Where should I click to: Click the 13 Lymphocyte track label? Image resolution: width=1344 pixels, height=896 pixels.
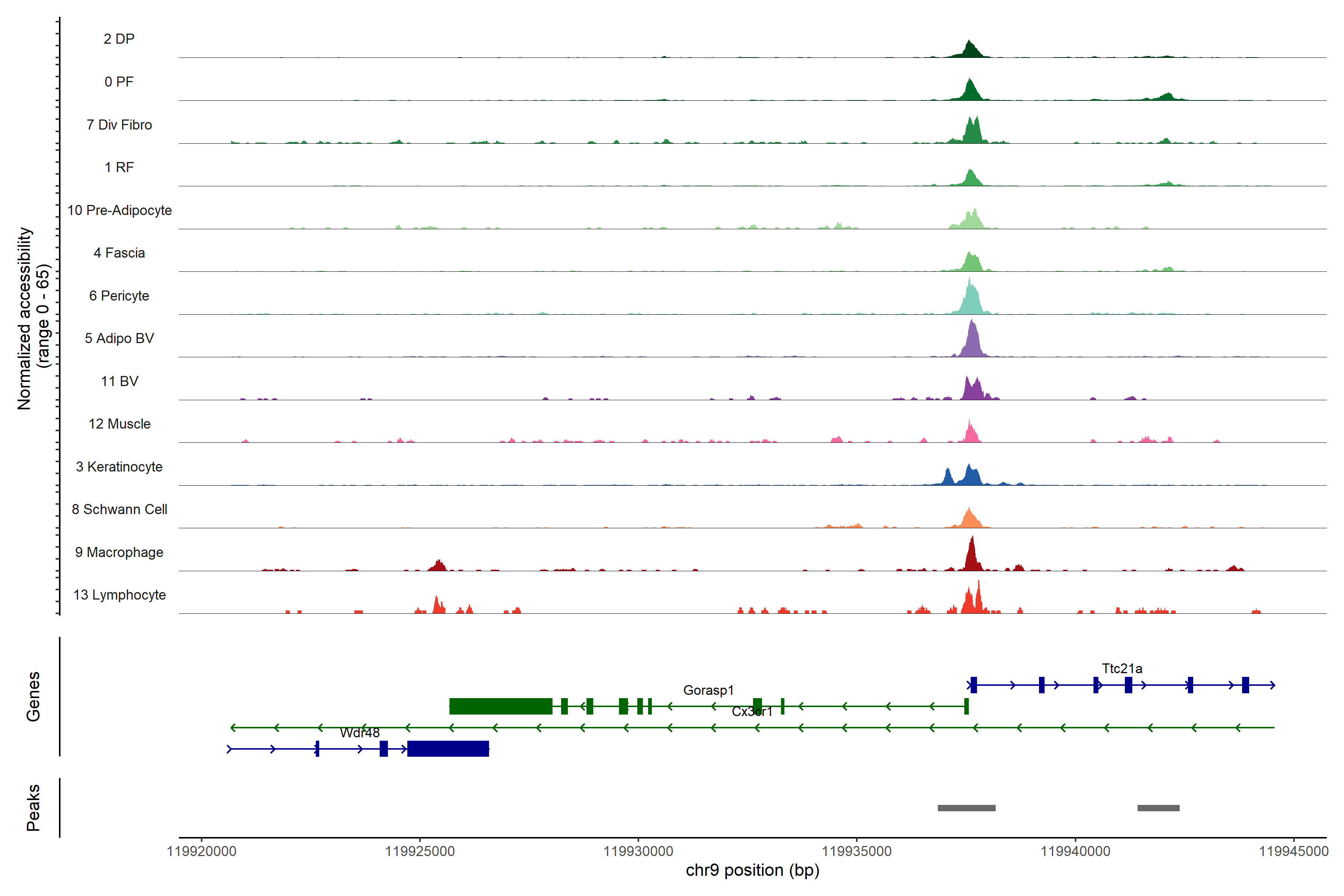tap(119, 595)
